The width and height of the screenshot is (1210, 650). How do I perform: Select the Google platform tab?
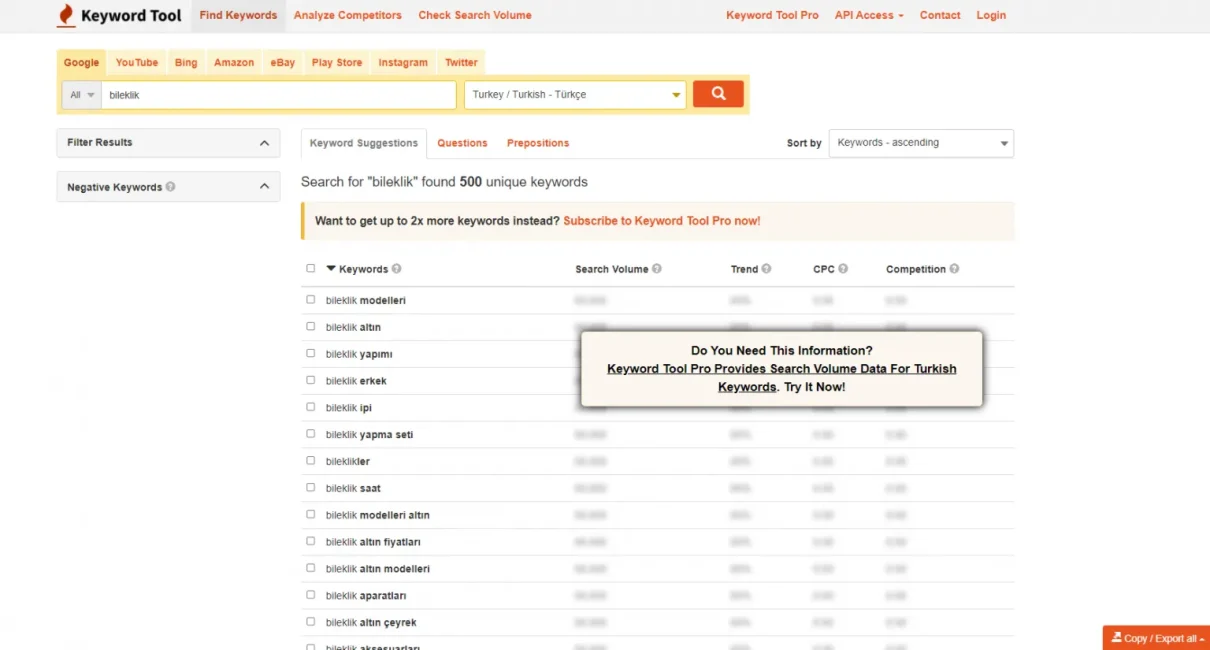click(x=81, y=62)
